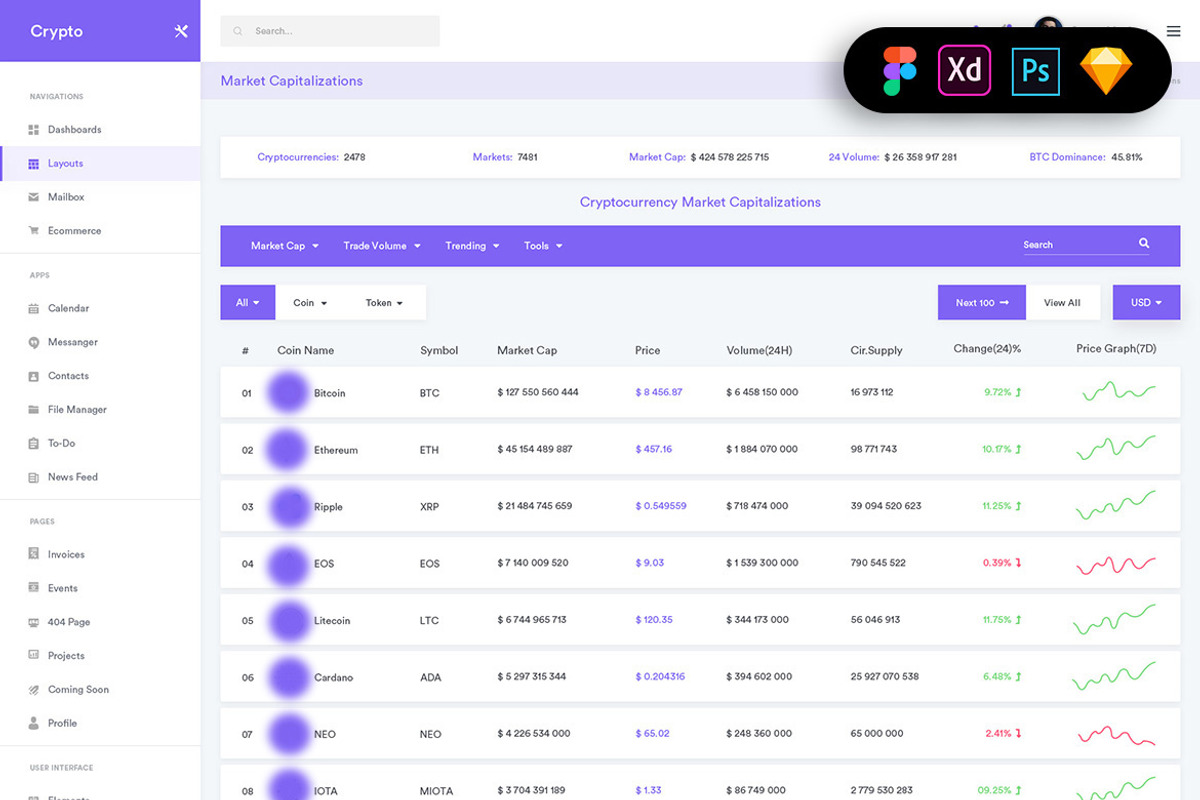Open the hamburger menu at top right
Image resolution: width=1200 pixels, height=800 pixels.
[1173, 31]
